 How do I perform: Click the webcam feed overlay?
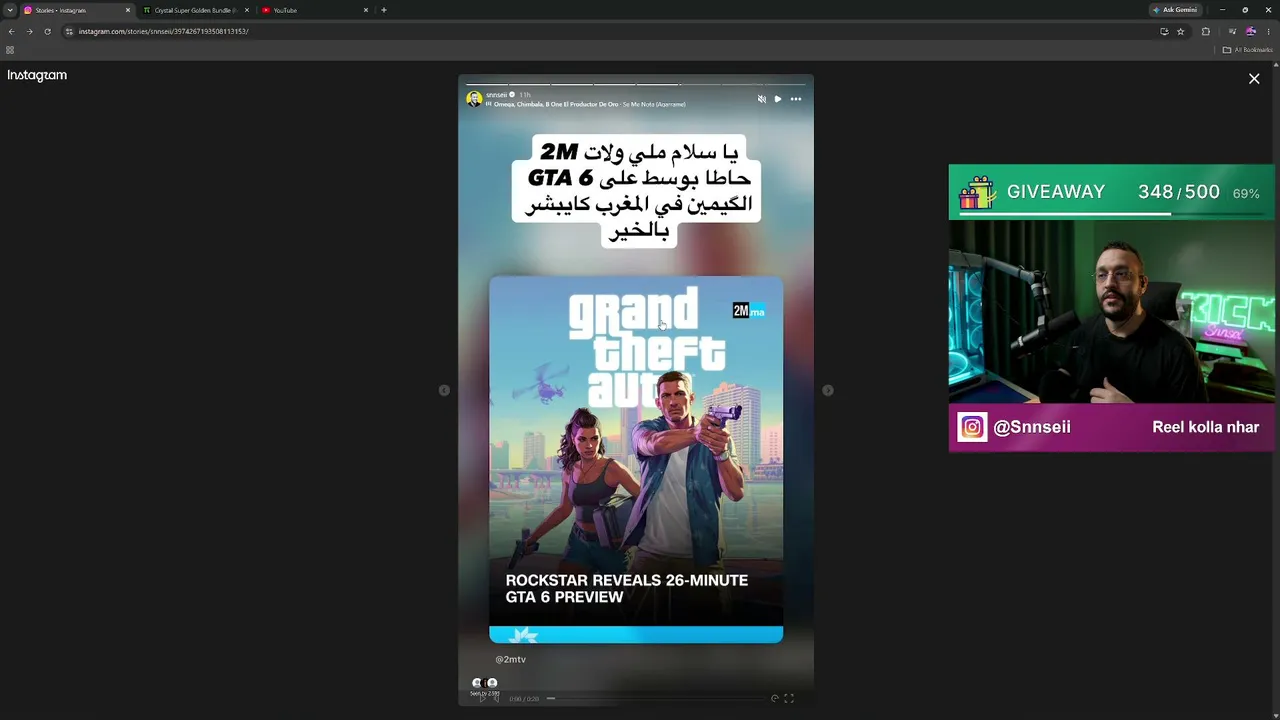pos(1112,311)
